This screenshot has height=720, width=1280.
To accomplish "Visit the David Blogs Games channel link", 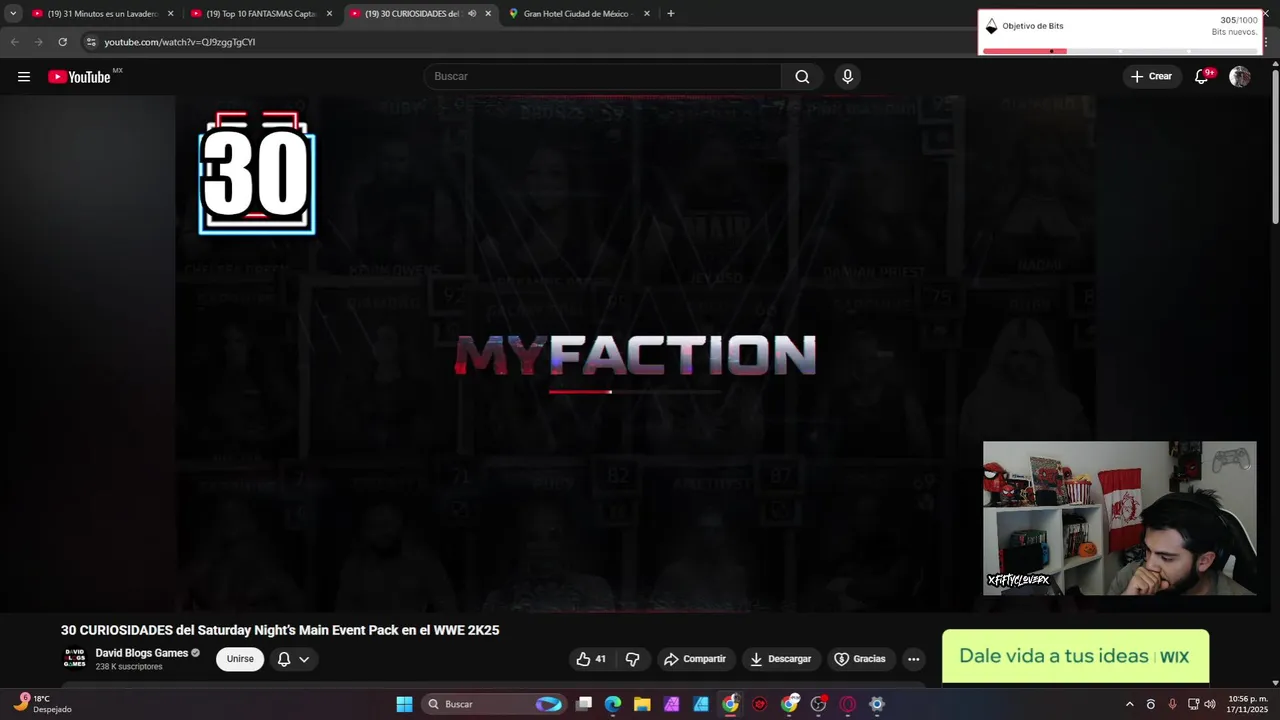I will pyautogui.click(x=142, y=653).
